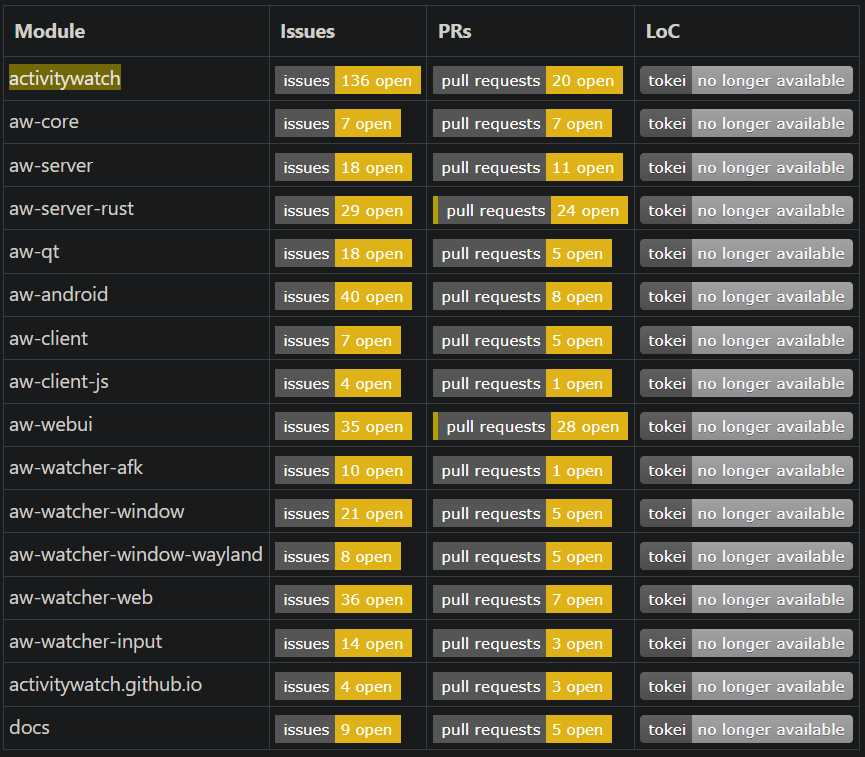
Task: Click the activitywatch 136 open issues badge
Action: click(x=348, y=81)
